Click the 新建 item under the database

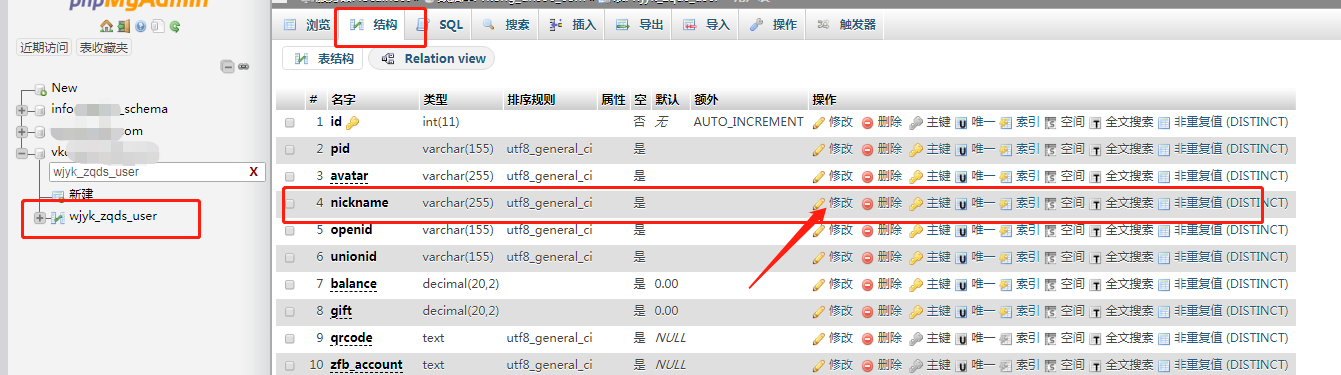(81, 194)
